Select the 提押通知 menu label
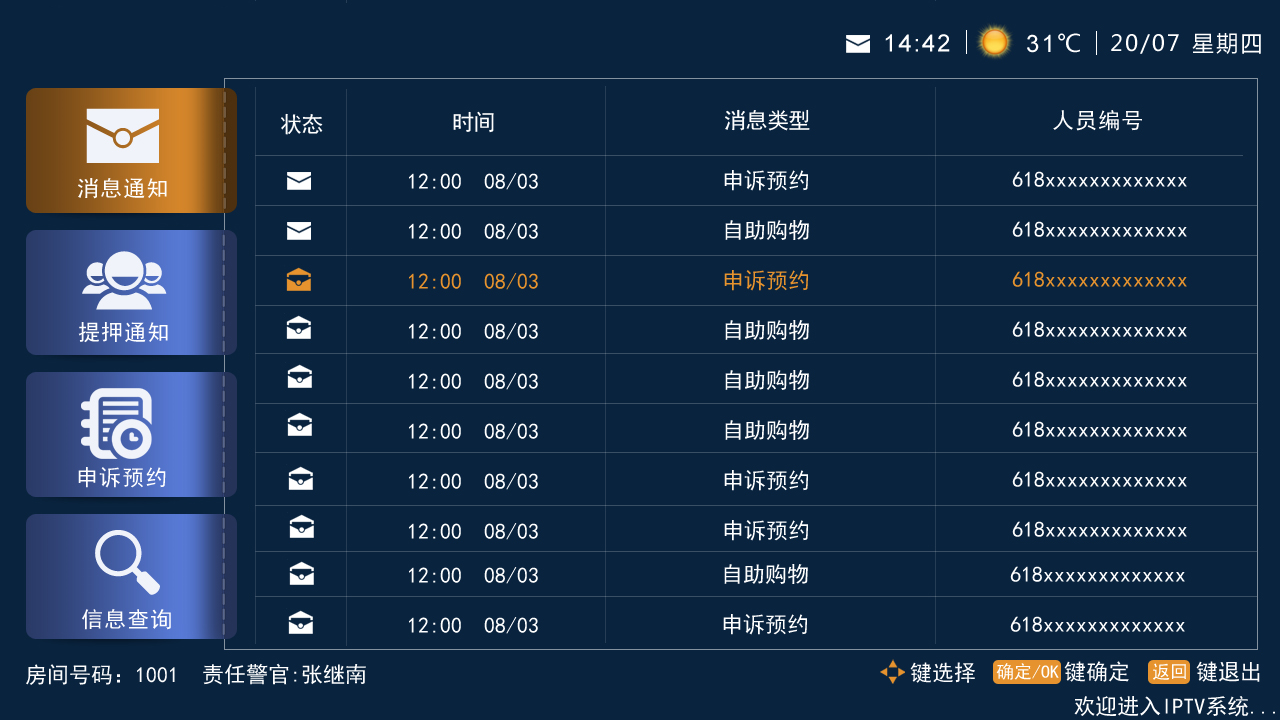The image size is (1280, 720). point(124,333)
